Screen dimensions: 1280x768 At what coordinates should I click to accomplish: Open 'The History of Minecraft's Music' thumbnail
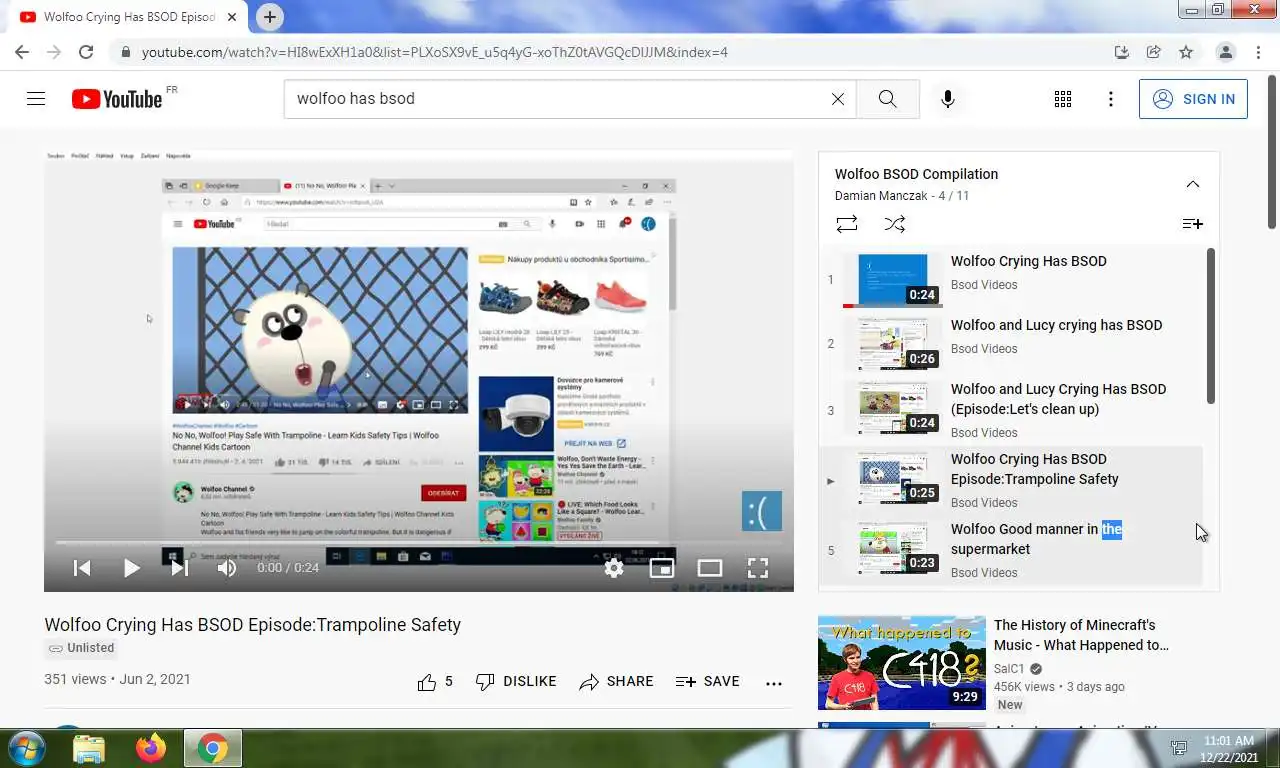(902, 663)
